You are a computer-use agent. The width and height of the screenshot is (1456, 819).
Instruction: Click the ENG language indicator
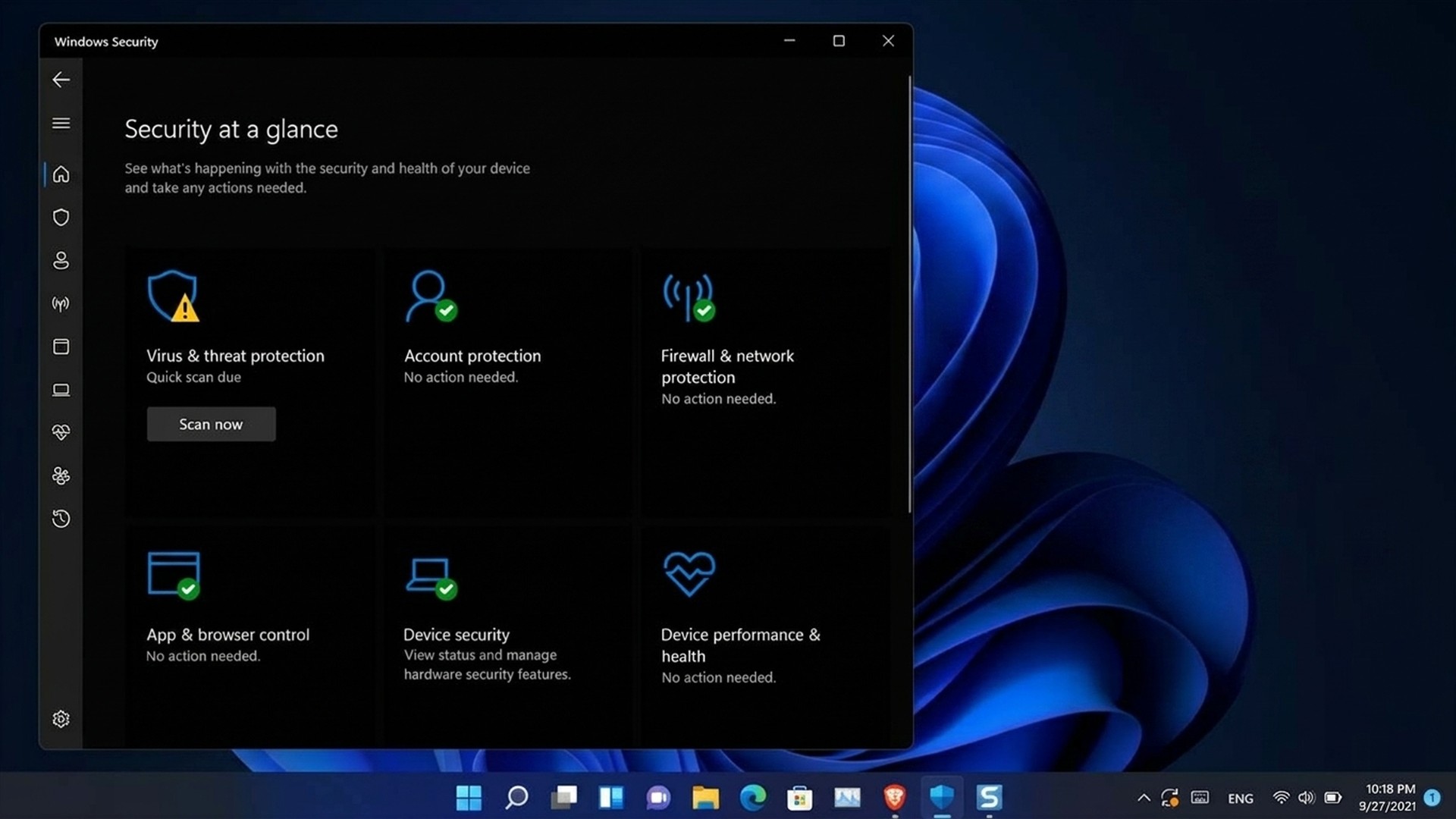1241,799
